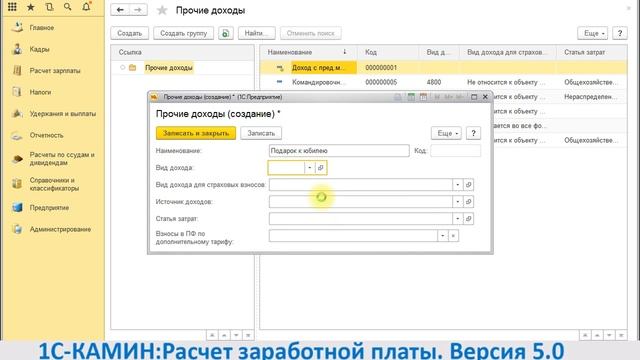Open Еще menu in creation dialog
This screenshot has width=640, height=360.
tap(447, 133)
